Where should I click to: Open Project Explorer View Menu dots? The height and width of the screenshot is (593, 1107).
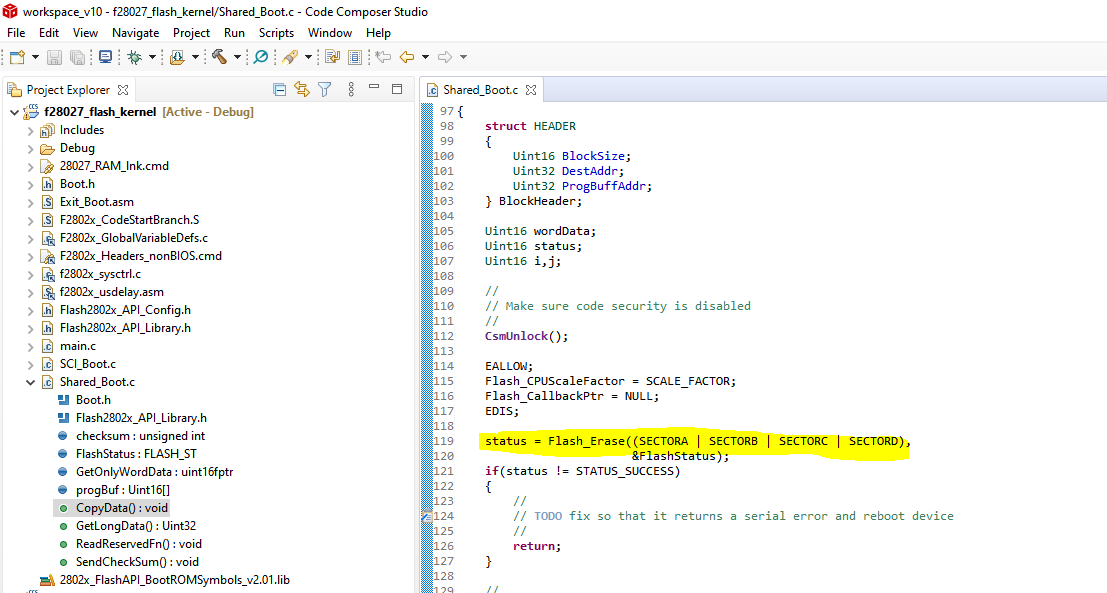point(351,90)
